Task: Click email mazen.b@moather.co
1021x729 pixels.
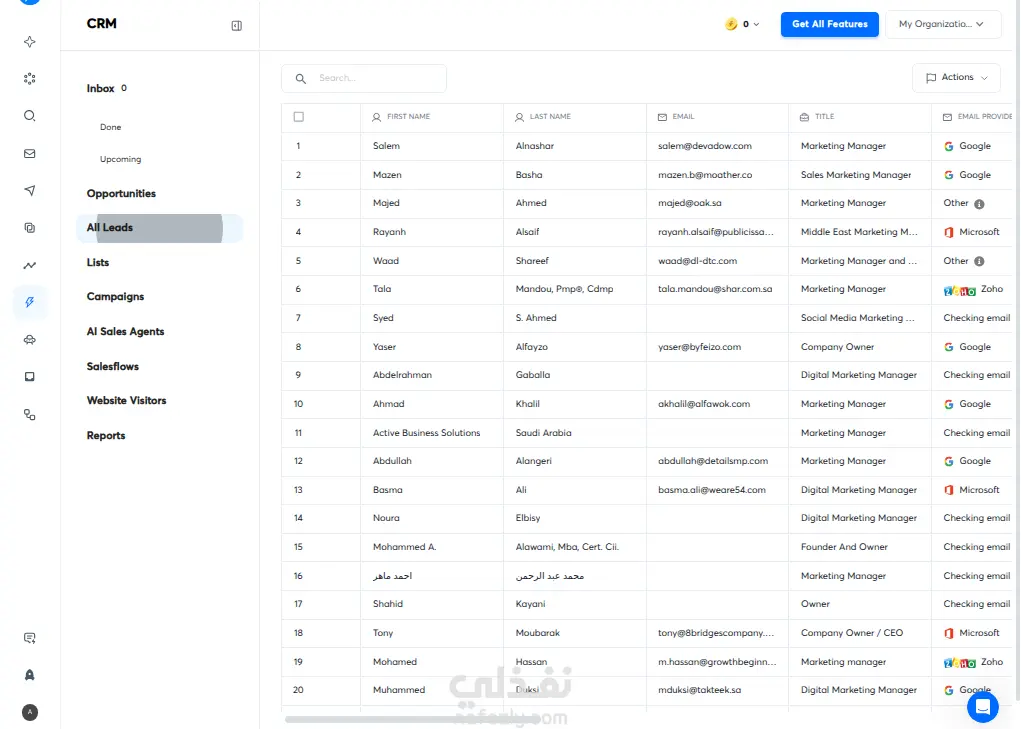Action: [x=705, y=175]
